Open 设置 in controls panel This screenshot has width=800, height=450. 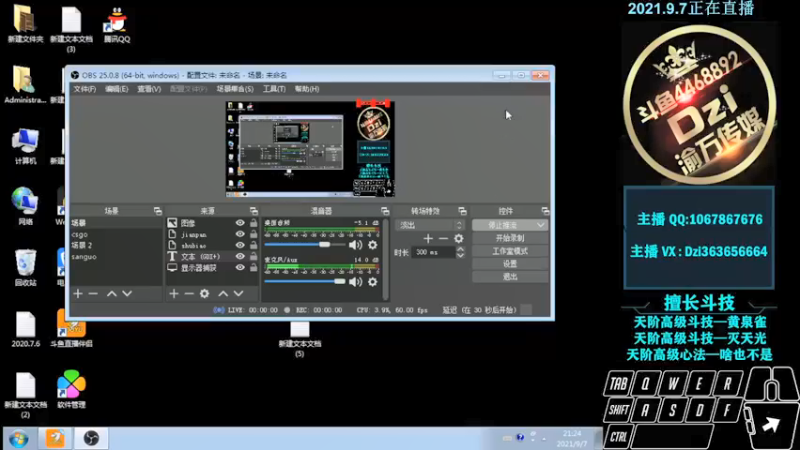click(x=510, y=264)
